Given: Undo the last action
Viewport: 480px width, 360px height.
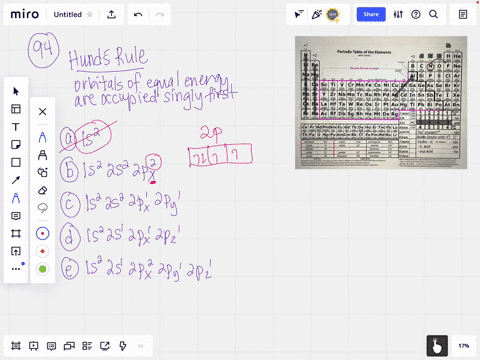Looking at the screenshot, I should (x=138, y=14).
